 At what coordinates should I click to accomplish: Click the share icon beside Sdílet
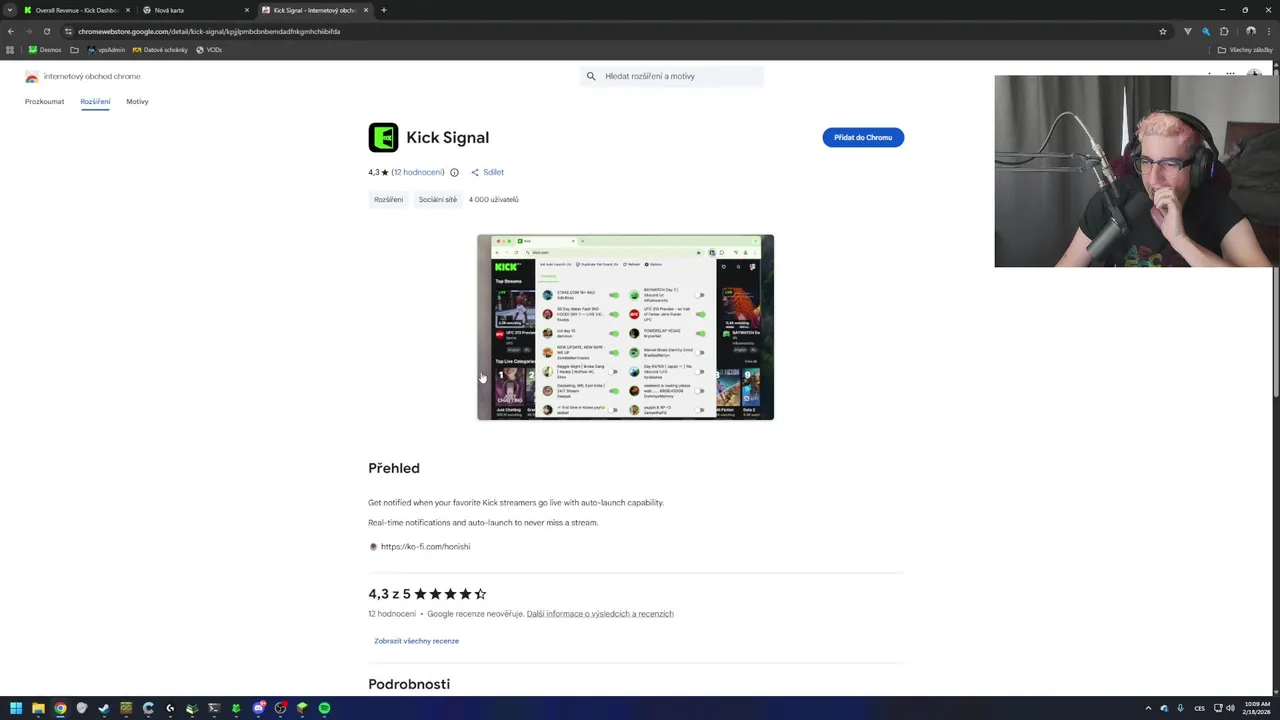[475, 172]
